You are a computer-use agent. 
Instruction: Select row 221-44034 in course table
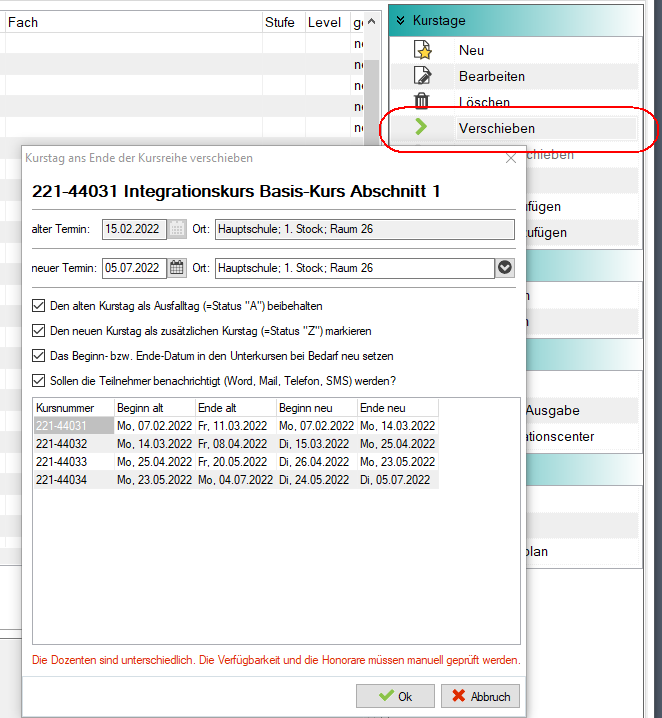pyautogui.click(x=236, y=480)
